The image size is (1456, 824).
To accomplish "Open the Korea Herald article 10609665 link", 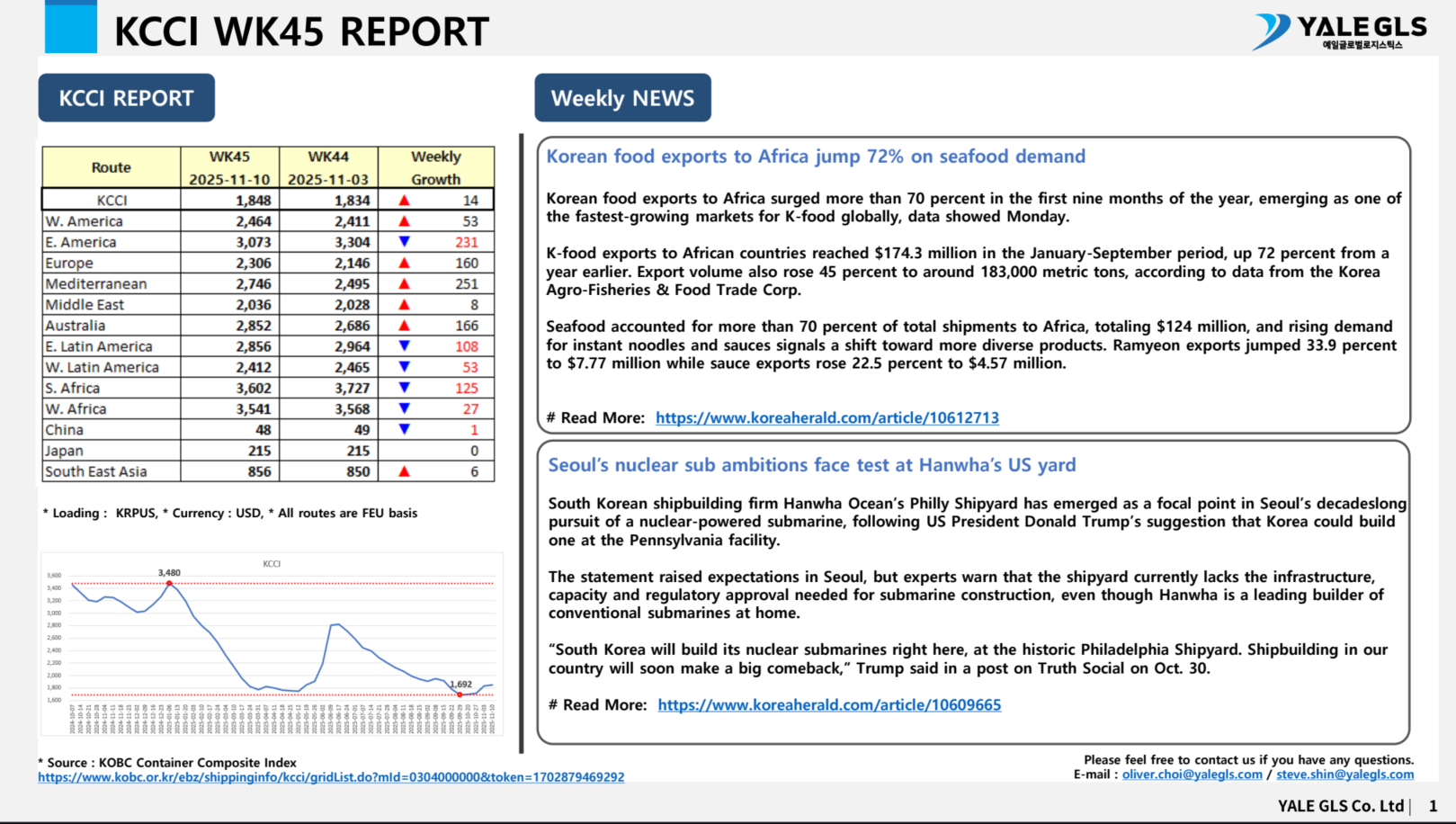I will tap(828, 705).
